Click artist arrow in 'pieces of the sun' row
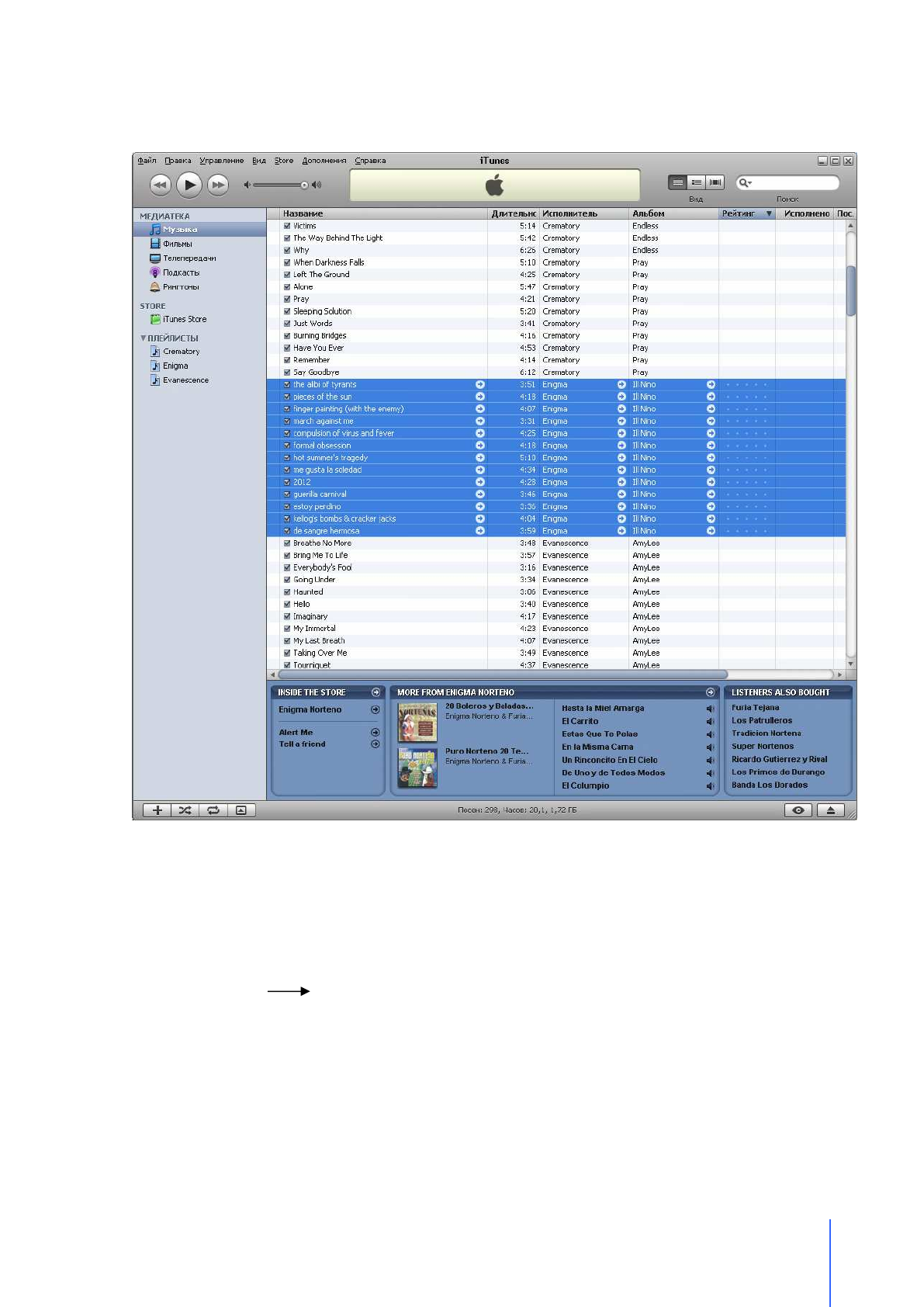 [621, 397]
